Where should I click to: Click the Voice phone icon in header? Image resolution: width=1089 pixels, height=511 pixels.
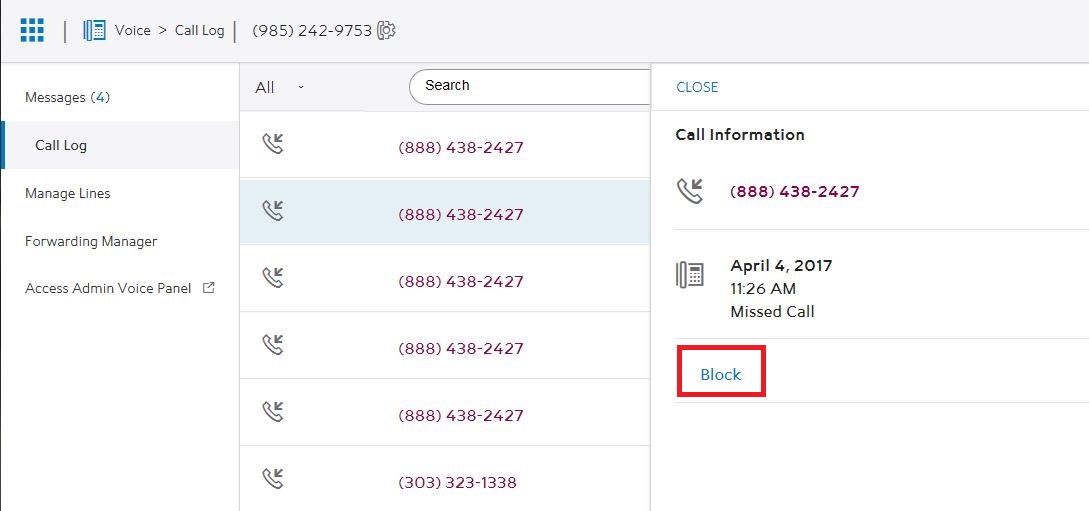[95, 30]
